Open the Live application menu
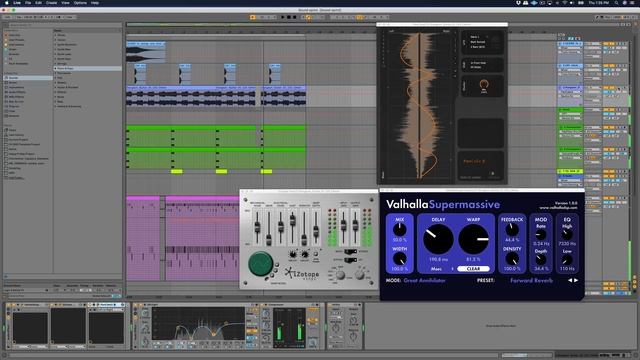The image size is (640, 360). pyautogui.click(x=17, y=3)
